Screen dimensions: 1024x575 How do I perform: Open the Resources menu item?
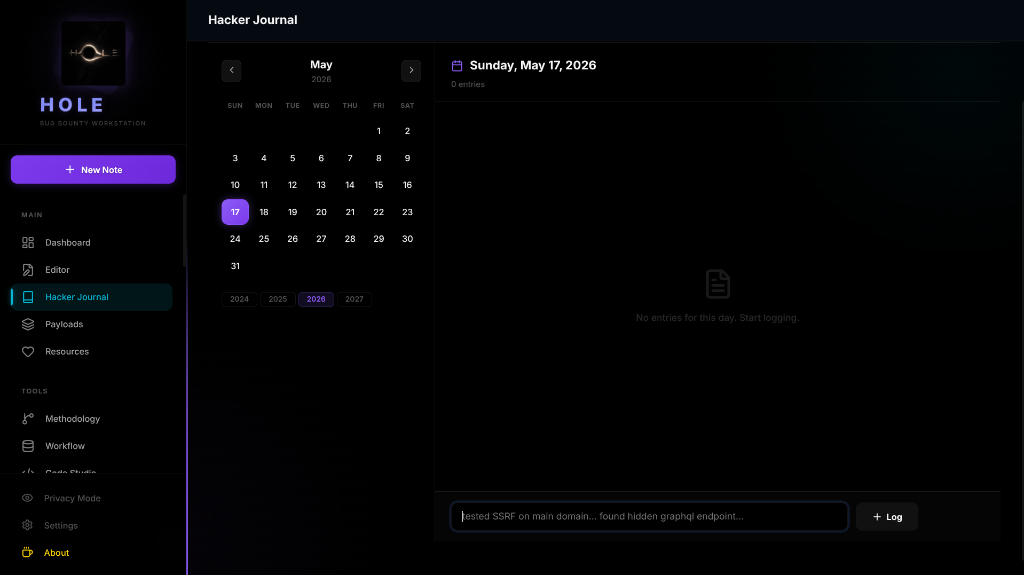click(91, 352)
